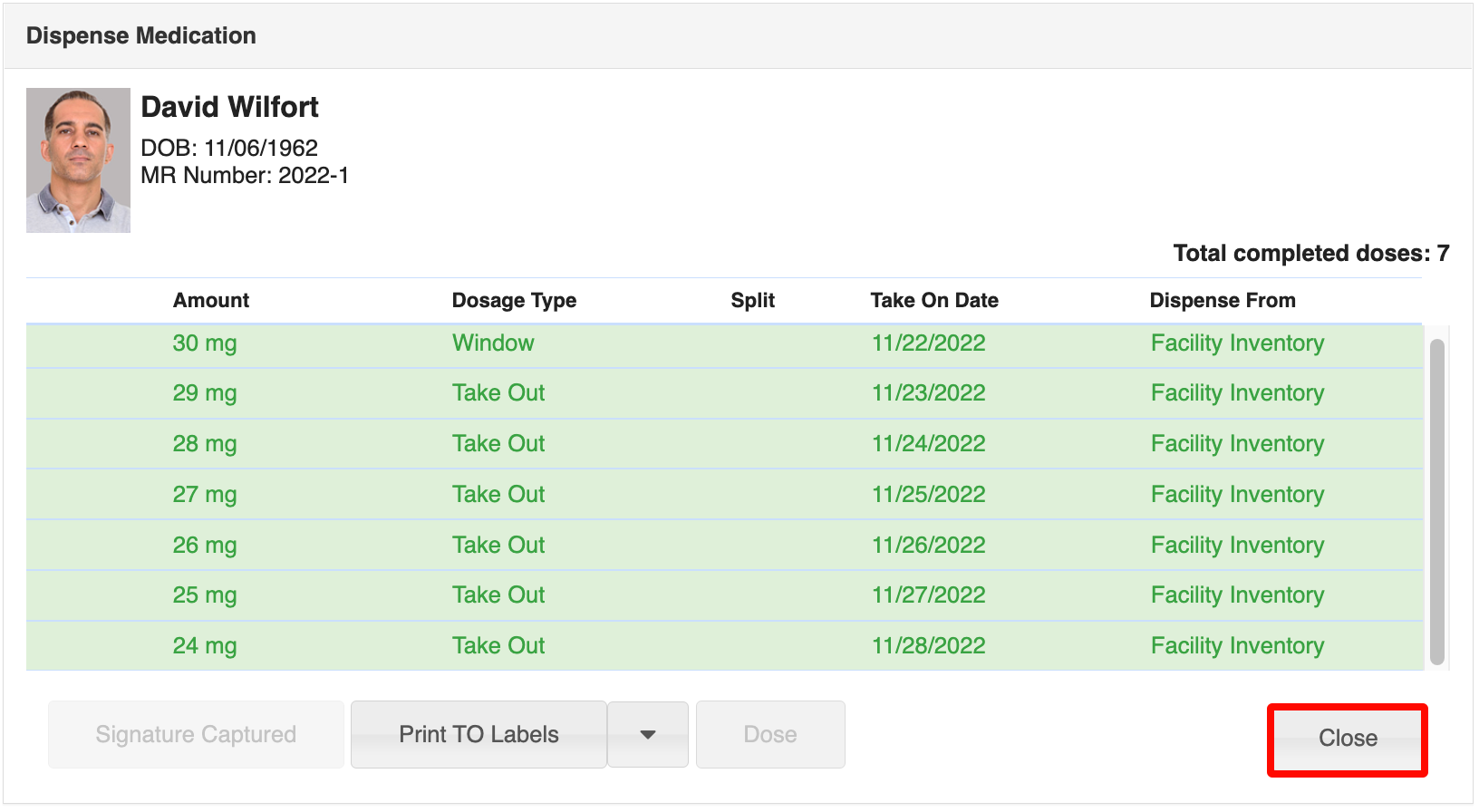1479x812 pixels.
Task: Click the Close button
Action: [x=1347, y=739]
